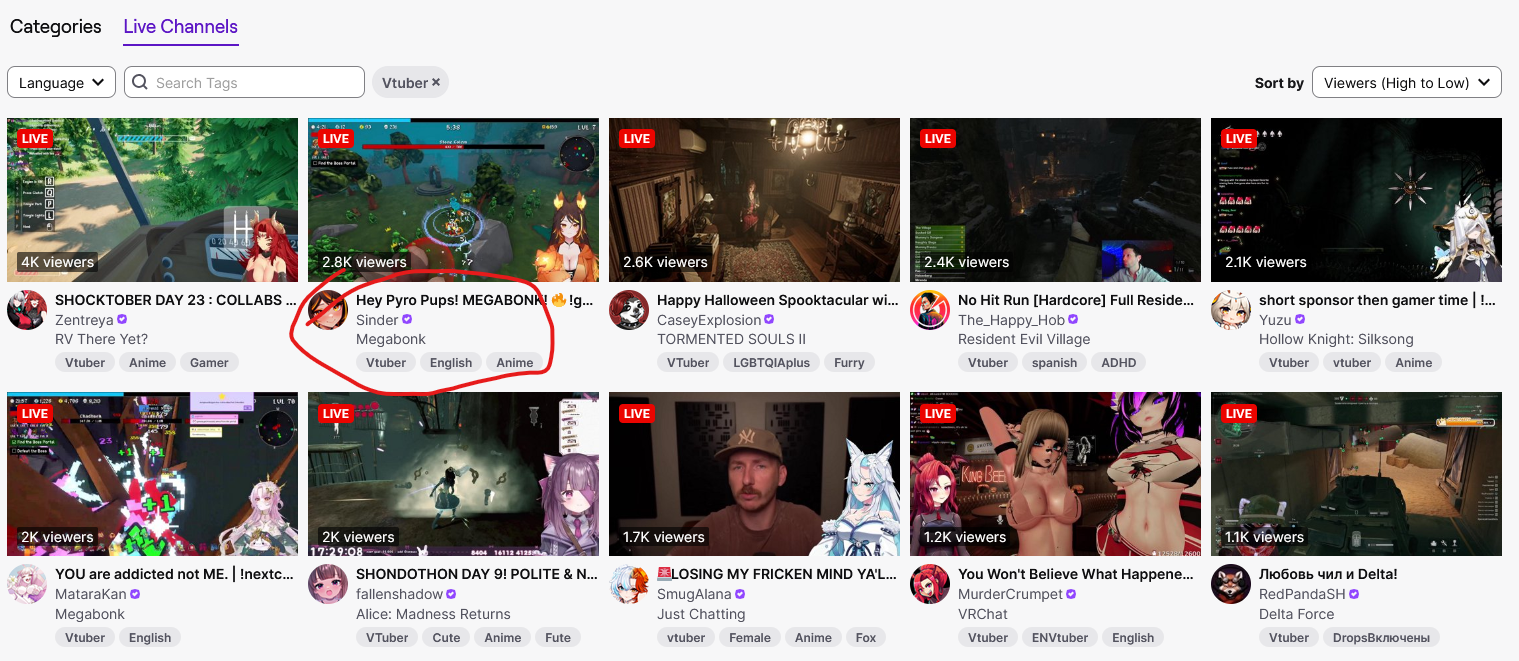Open Sinder's channel avatar
This screenshot has height=661, width=1519.
328,310
